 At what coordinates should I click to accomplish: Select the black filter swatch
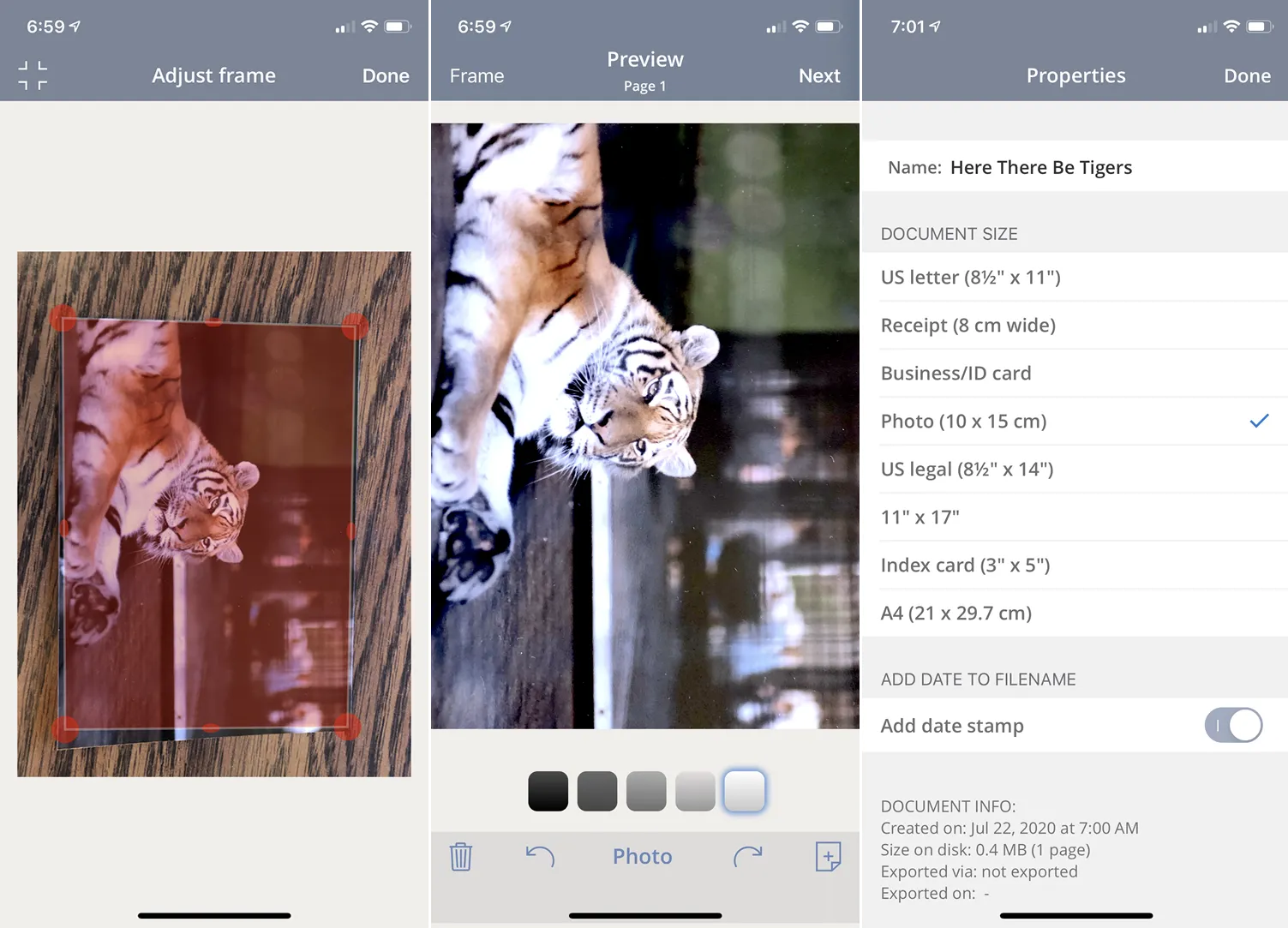tap(548, 791)
